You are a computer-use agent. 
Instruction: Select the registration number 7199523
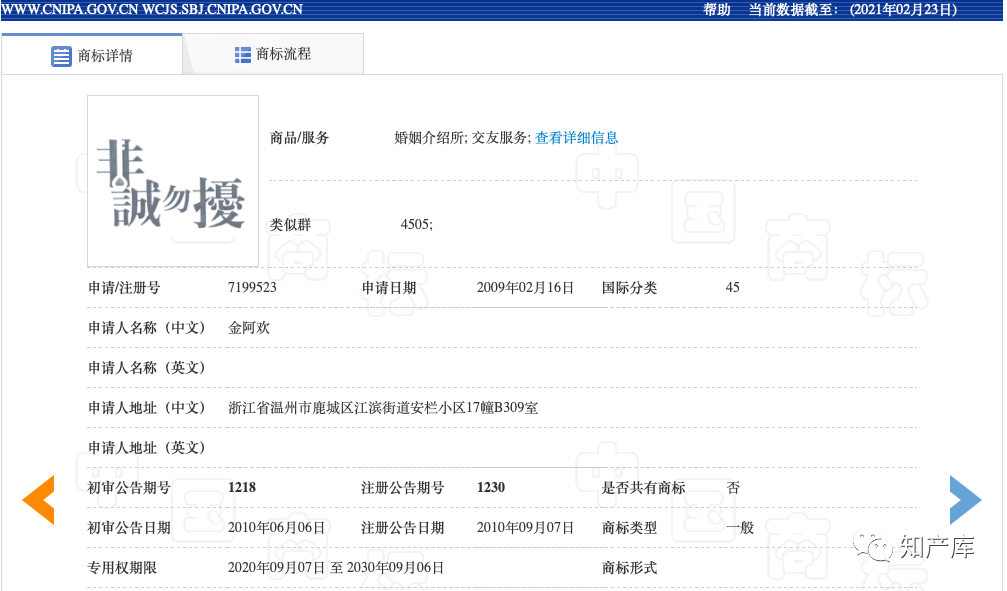[251, 287]
